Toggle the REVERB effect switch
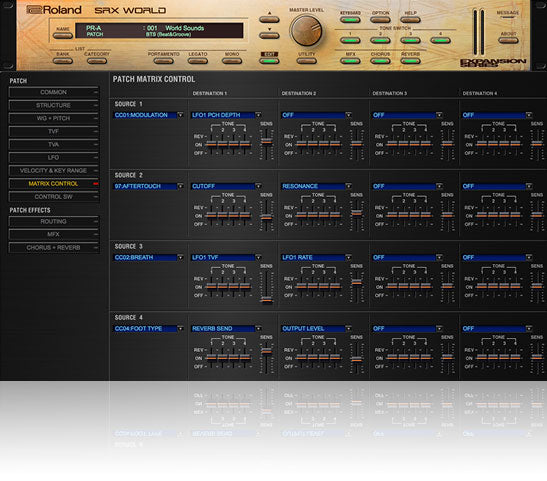Image resolution: width=547 pixels, height=481 pixels. point(410,61)
